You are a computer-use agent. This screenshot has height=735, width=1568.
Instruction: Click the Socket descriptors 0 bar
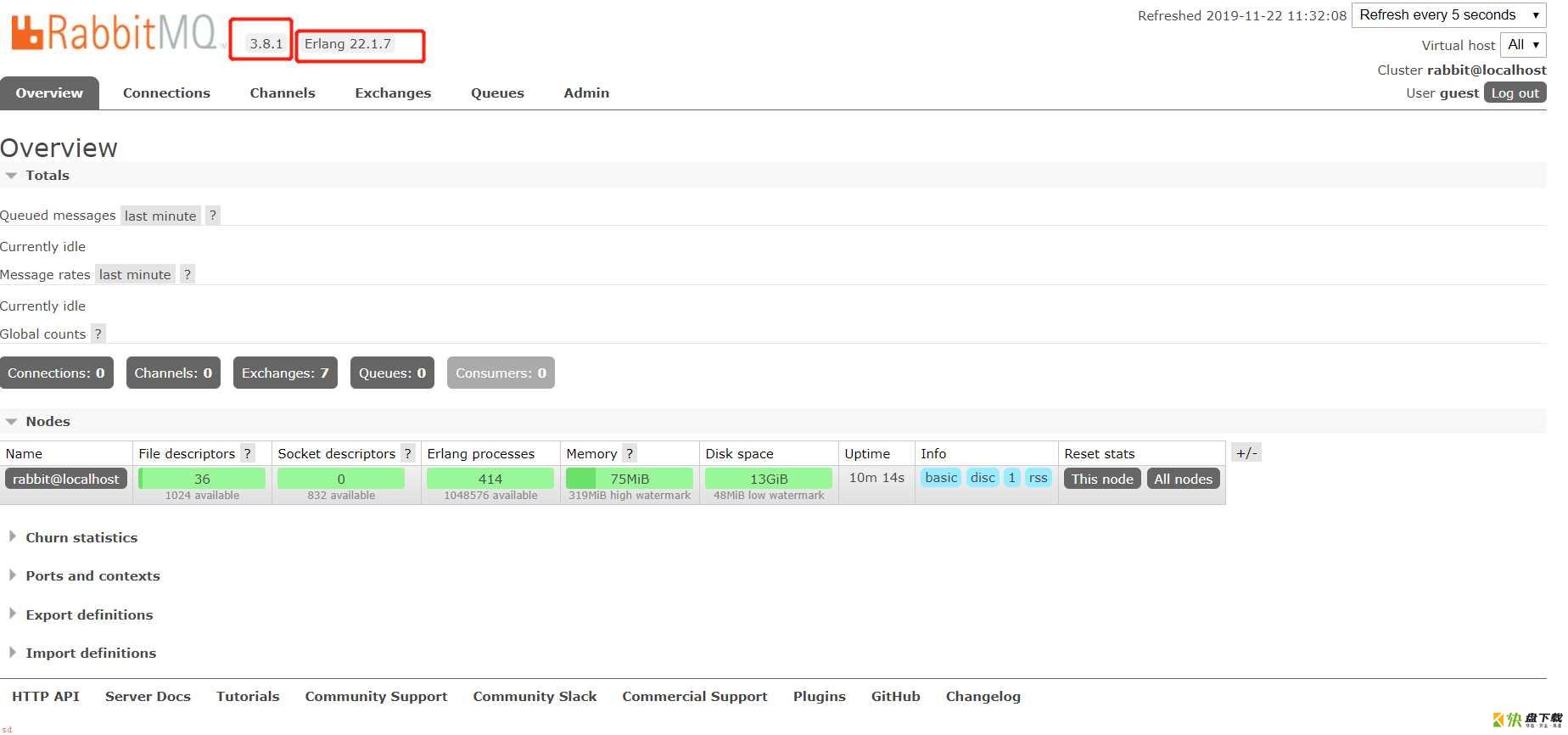tap(341, 479)
